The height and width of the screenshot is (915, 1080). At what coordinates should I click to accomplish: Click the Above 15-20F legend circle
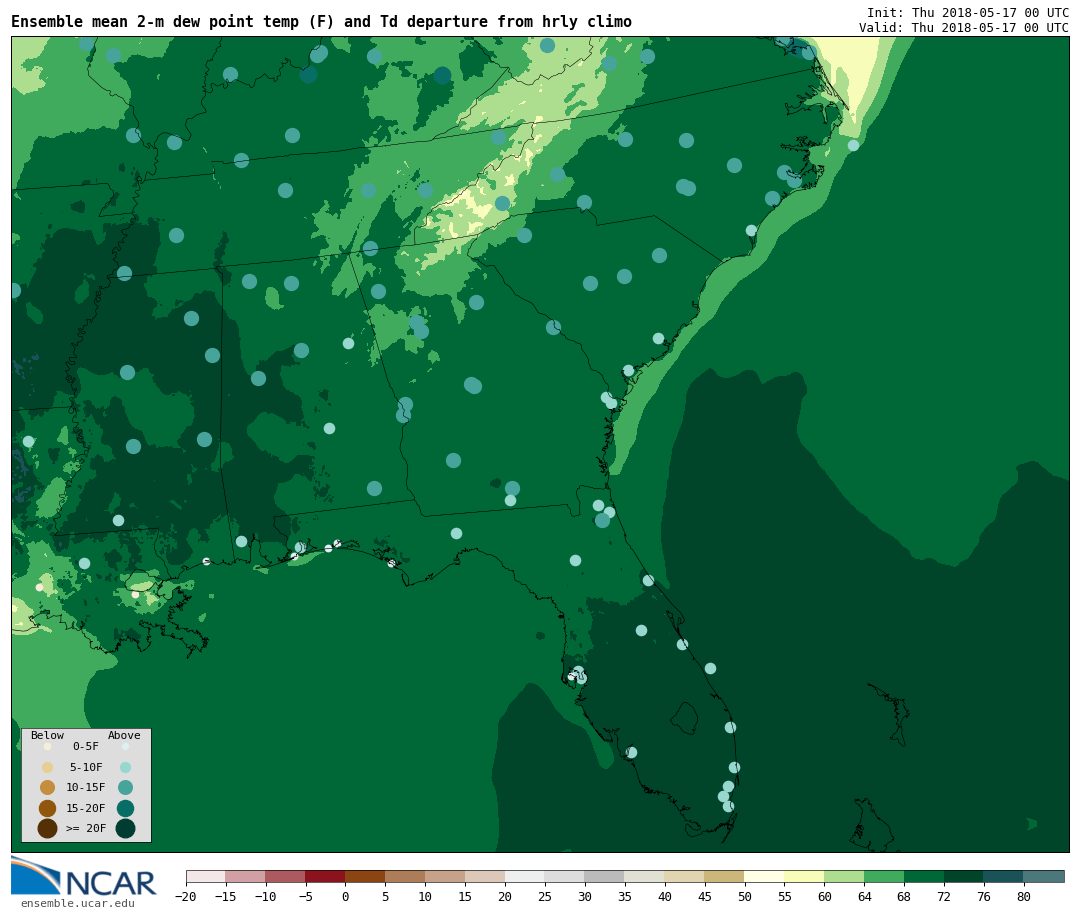(x=125, y=808)
